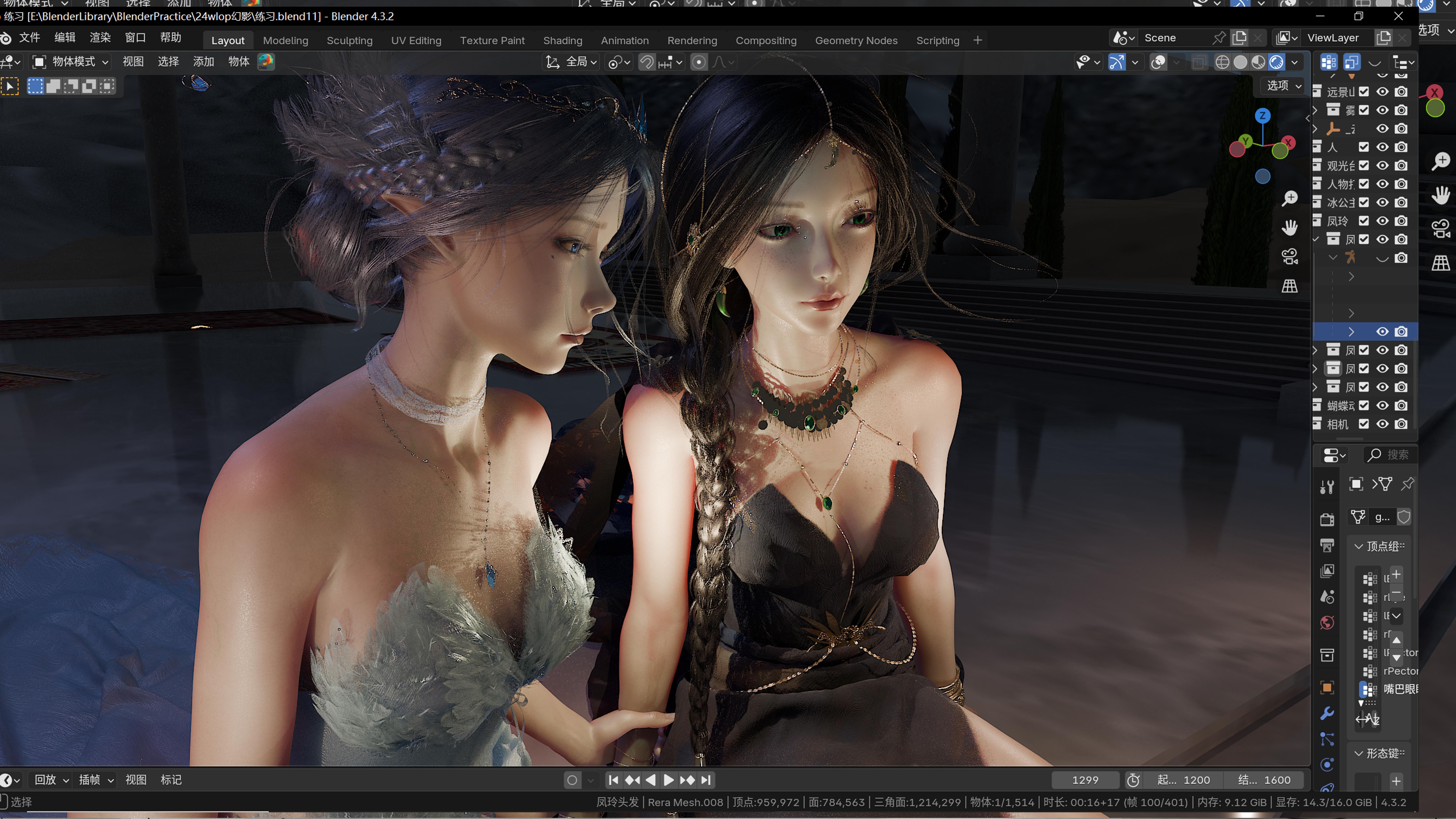Open the Scene properties tab
Viewport: 1456px width, 819px height.
click(1327, 597)
